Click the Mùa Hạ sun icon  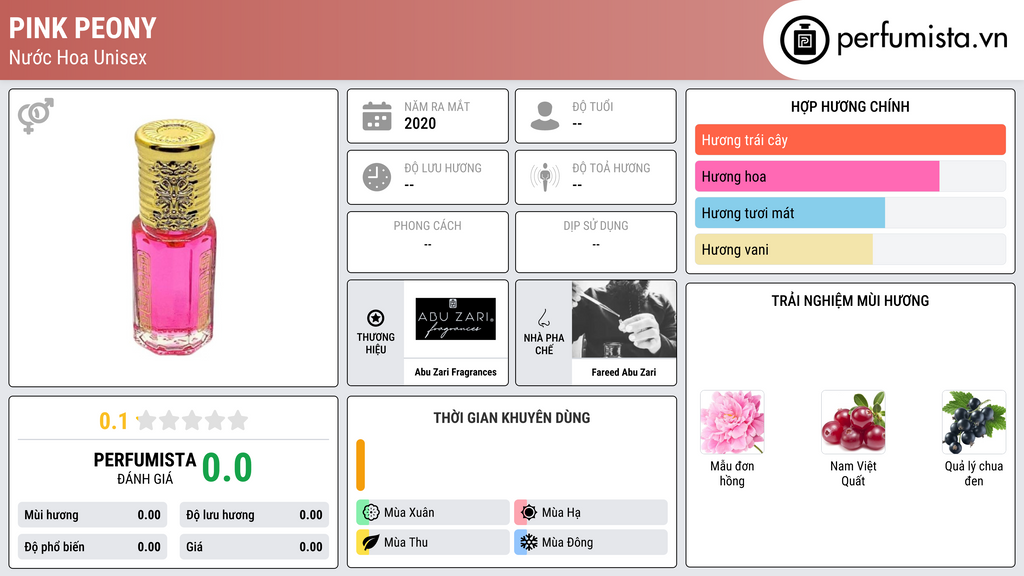click(529, 513)
